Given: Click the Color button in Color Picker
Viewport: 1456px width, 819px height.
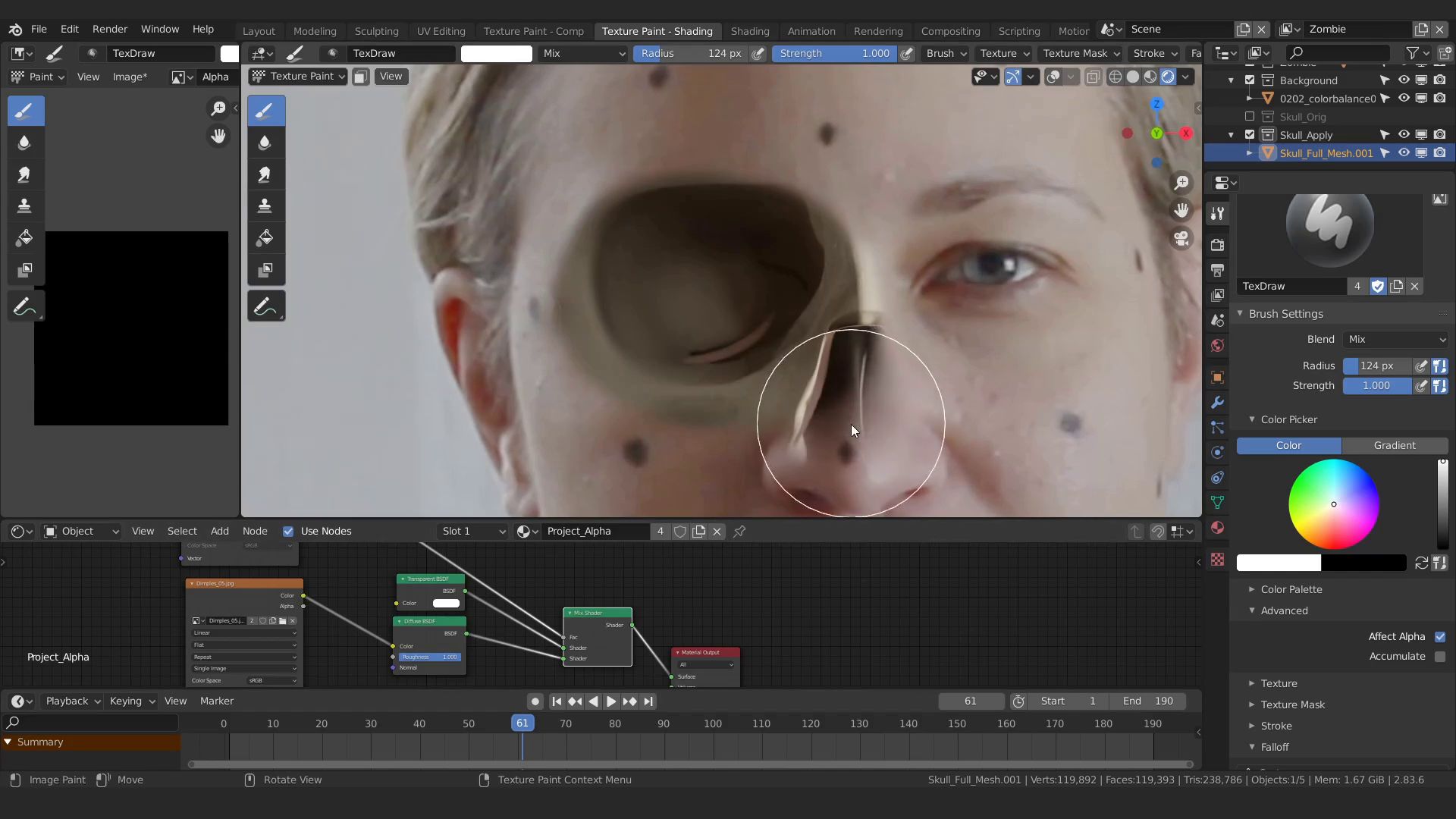Looking at the screenshot, I should point(1288,446).
